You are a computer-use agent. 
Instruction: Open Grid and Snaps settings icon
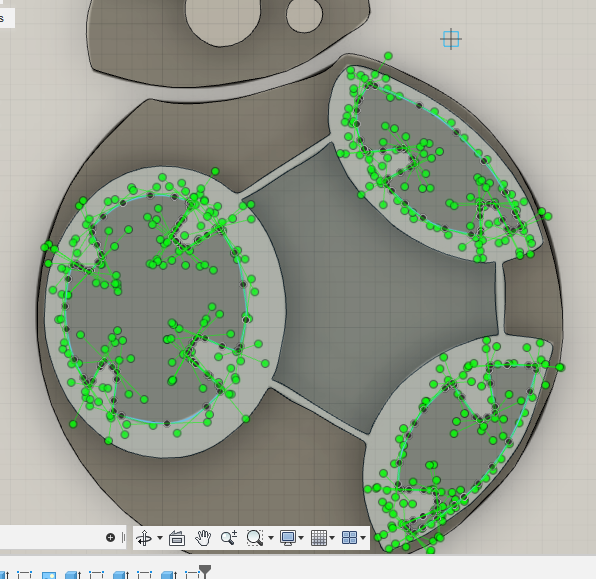[319, 538]
